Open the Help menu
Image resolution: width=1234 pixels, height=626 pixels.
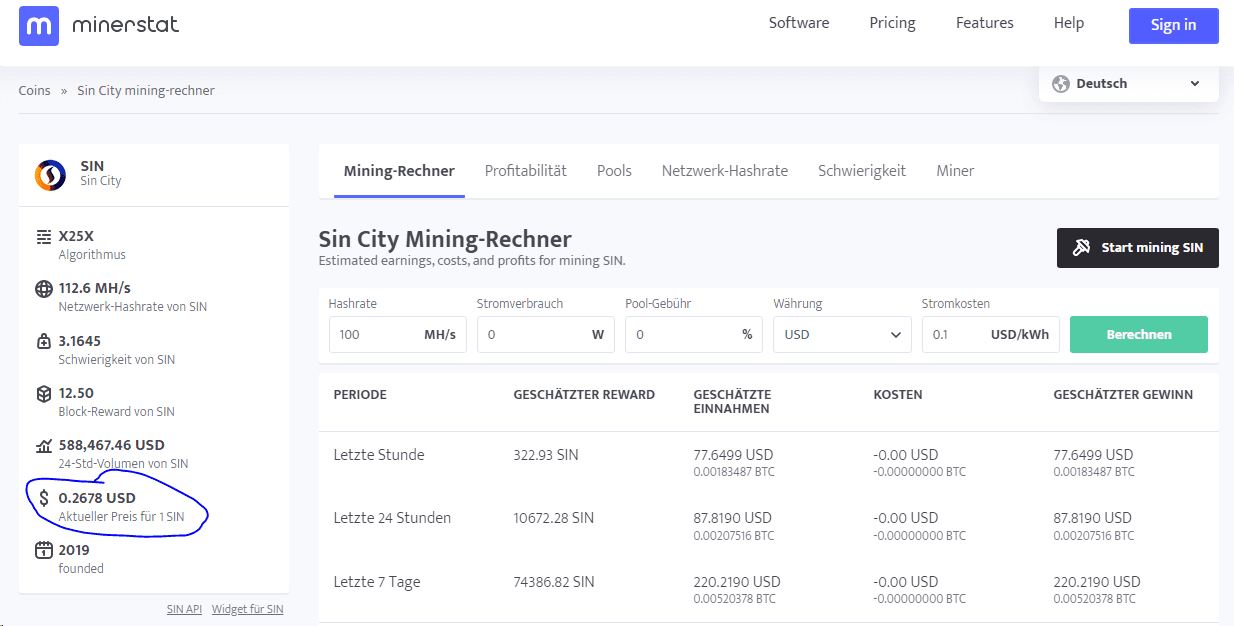(x=1069, y=23)
